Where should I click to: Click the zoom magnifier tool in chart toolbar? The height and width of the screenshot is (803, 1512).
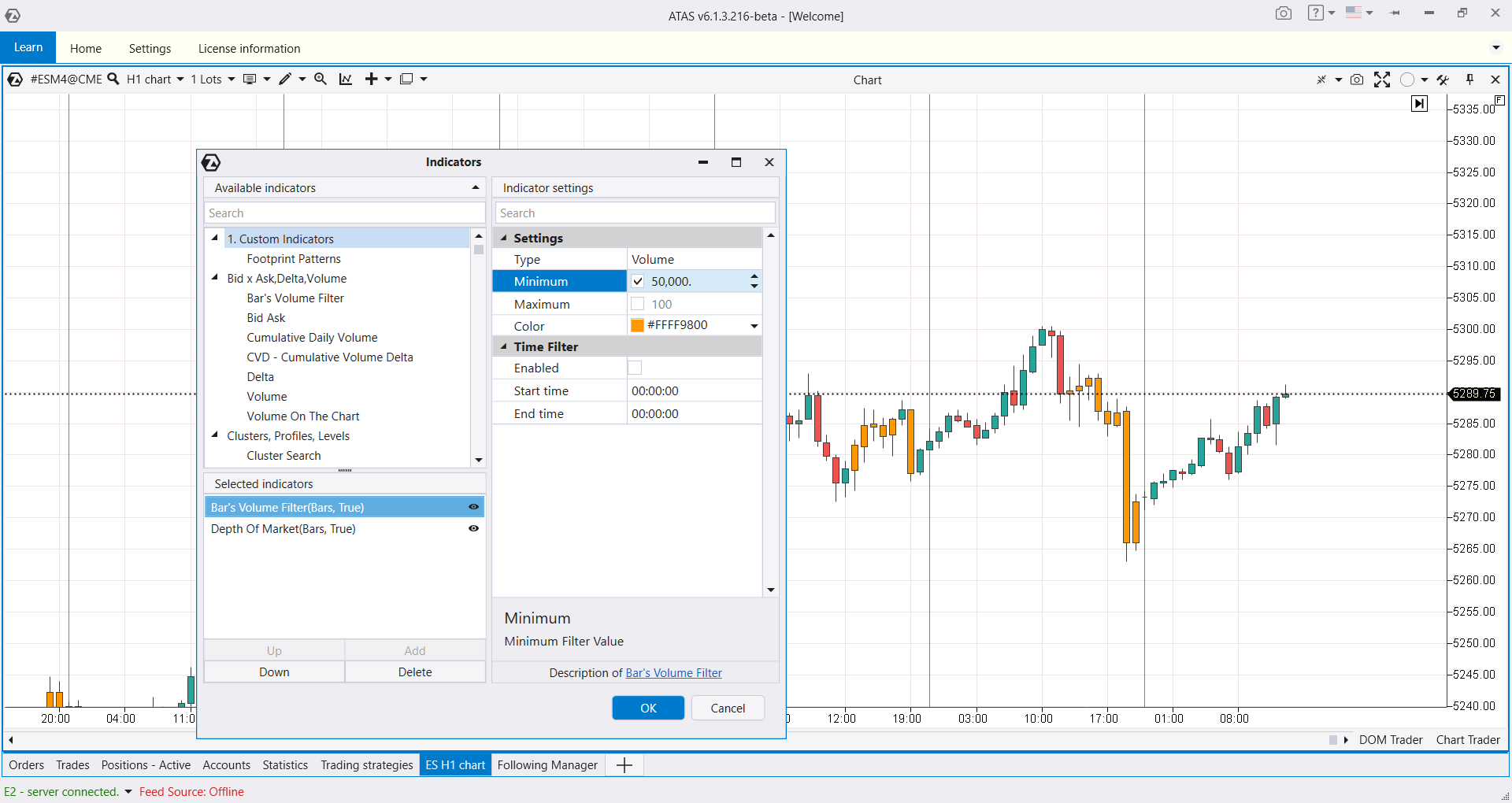pyautogui.click(x=321, y=79)
